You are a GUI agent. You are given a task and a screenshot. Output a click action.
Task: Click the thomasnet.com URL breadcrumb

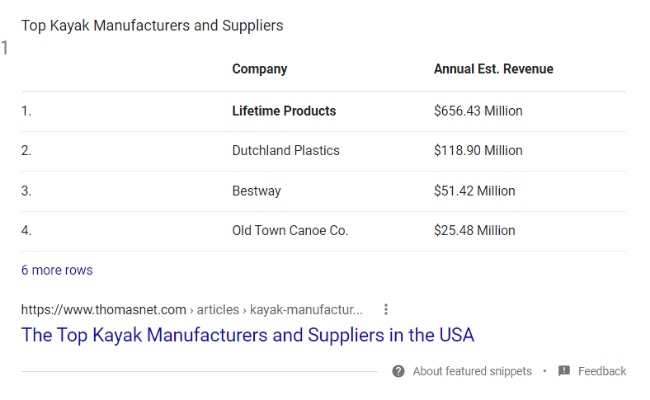click(x=104, y=309)
